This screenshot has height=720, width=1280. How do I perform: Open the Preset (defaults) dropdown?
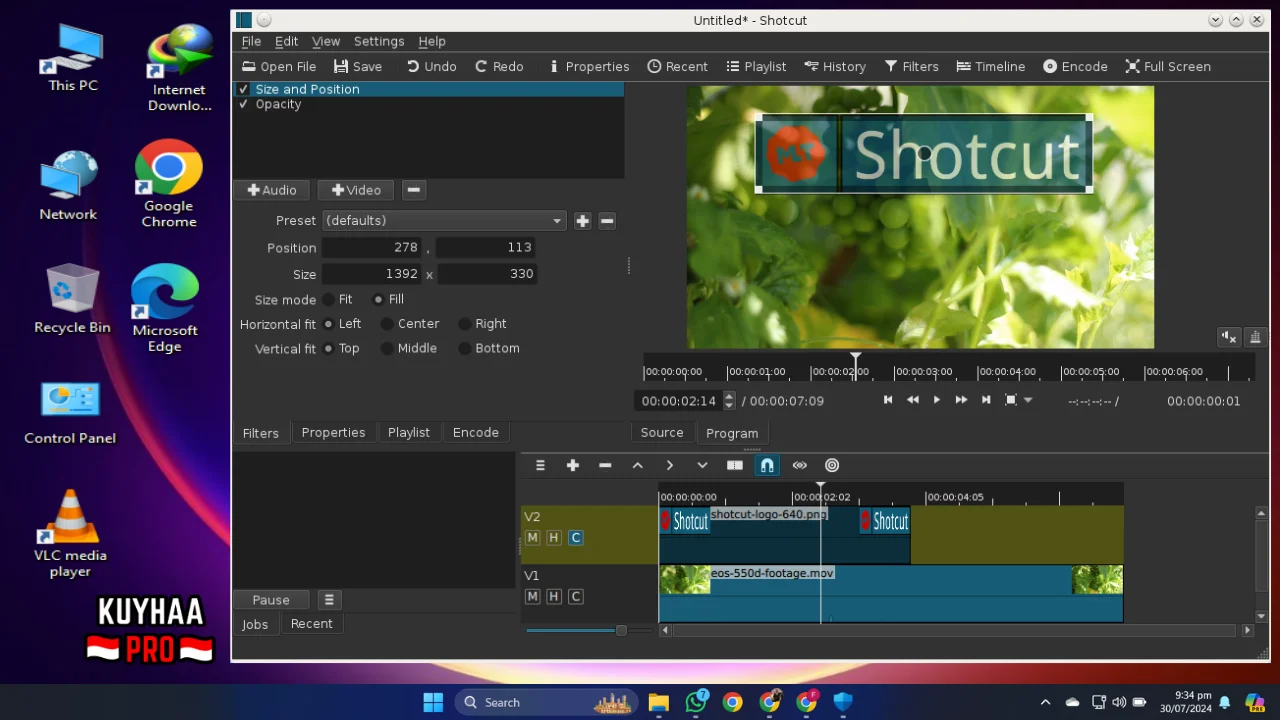coord(444,221)
